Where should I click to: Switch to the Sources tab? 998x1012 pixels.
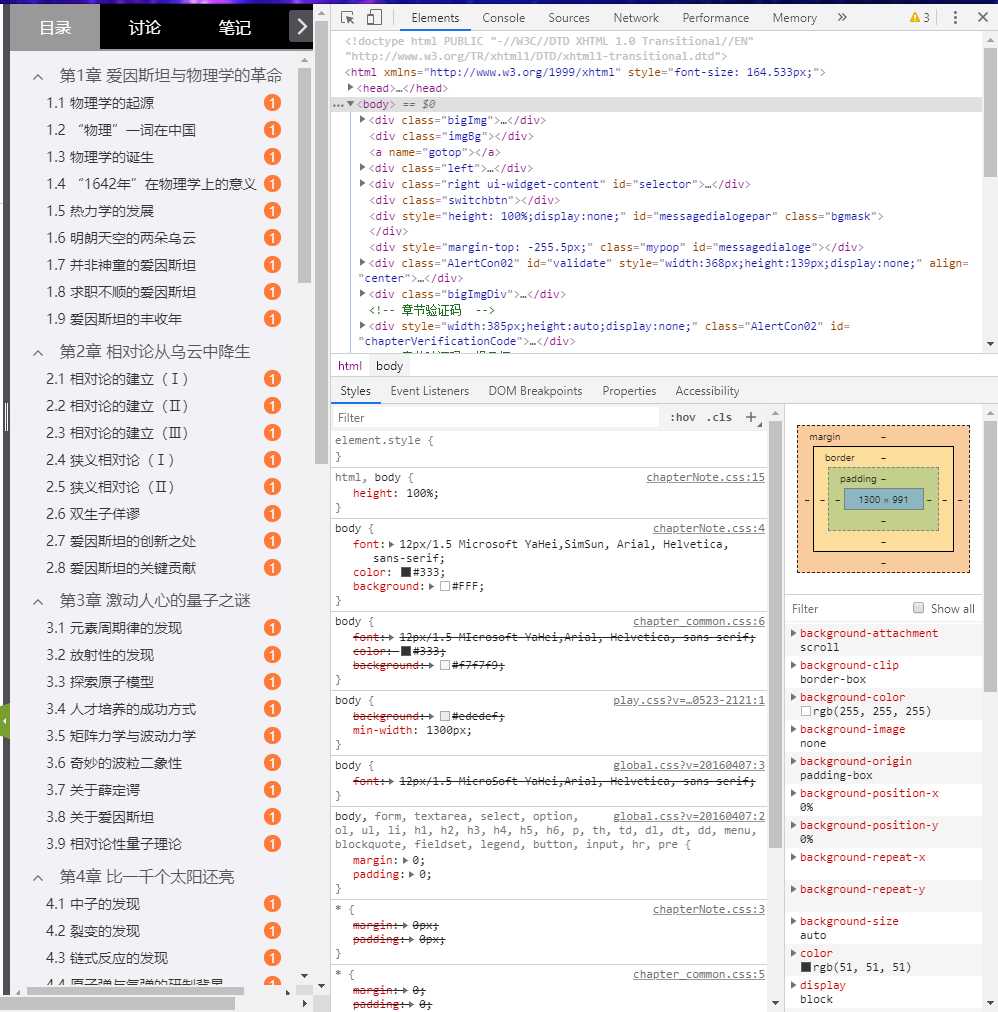point(569,18)
